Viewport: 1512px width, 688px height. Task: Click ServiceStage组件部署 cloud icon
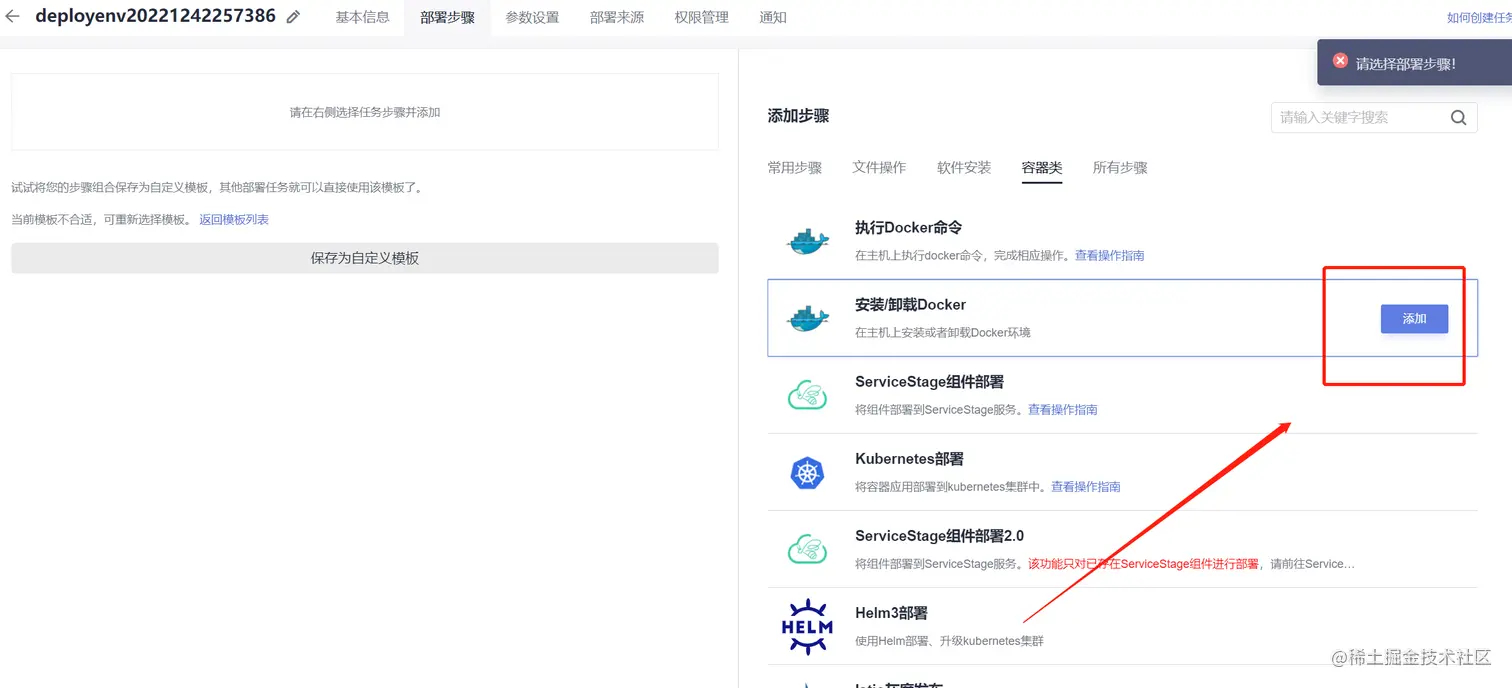pos(807,395)
